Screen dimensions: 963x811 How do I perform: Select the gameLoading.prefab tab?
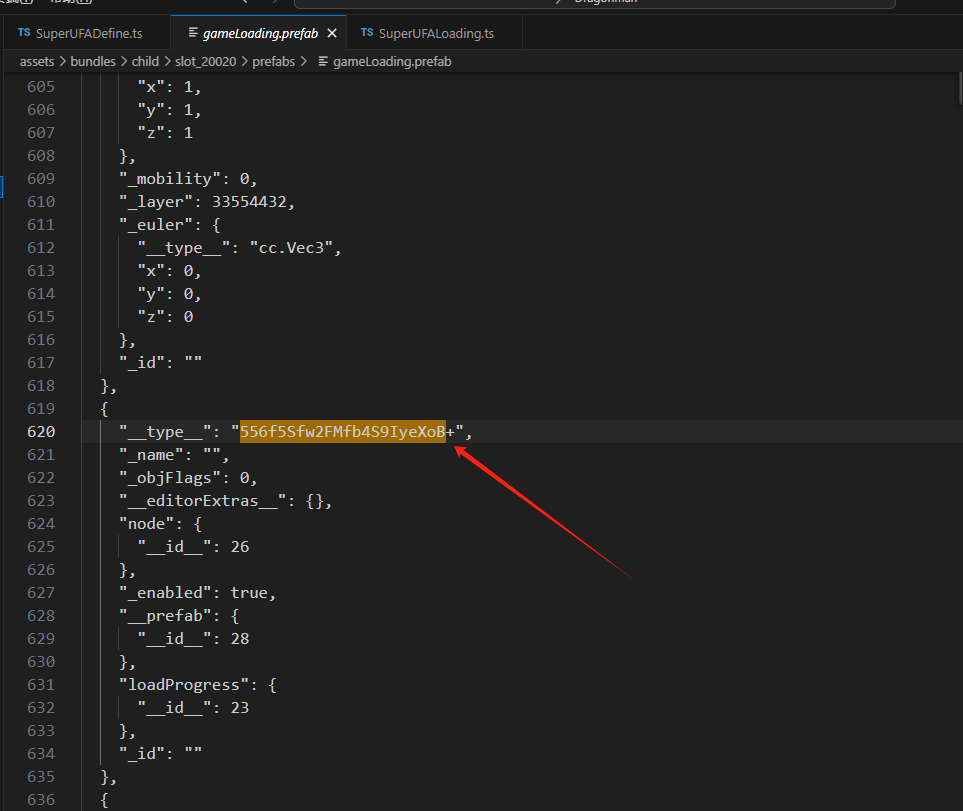(x=259, y=33)
